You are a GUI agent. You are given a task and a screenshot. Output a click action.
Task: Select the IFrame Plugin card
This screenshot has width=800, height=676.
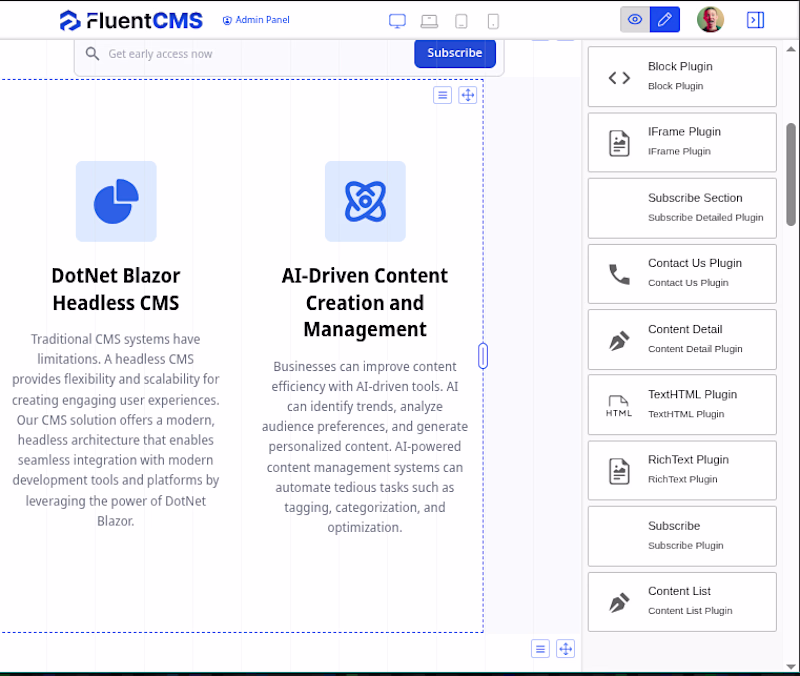tap(682, 142)
